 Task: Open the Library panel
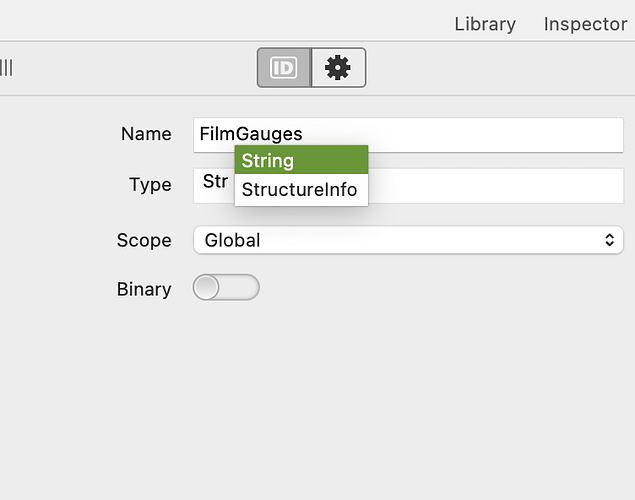485,24
